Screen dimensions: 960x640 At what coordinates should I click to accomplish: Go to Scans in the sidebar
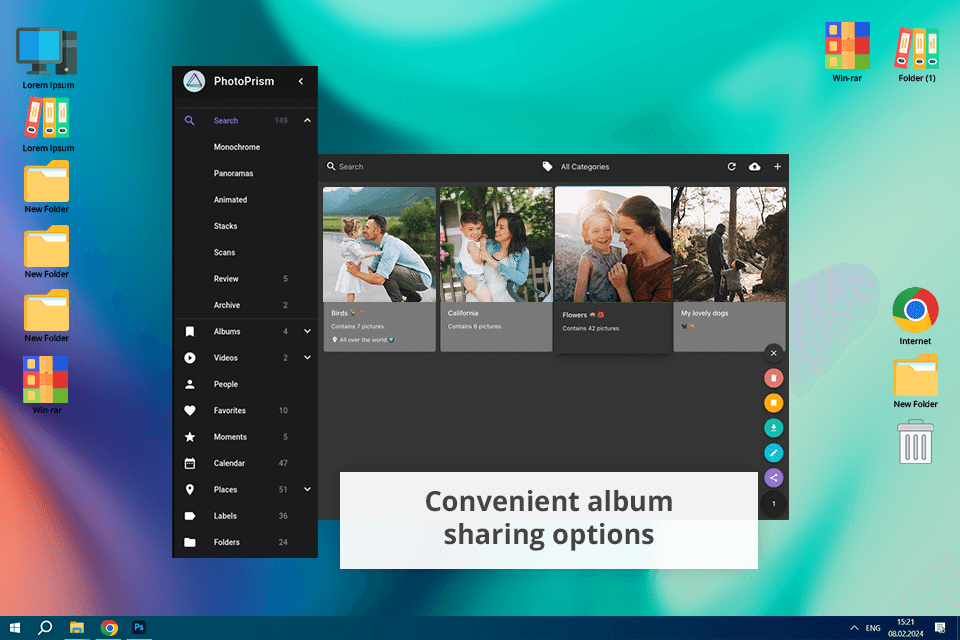224,252
